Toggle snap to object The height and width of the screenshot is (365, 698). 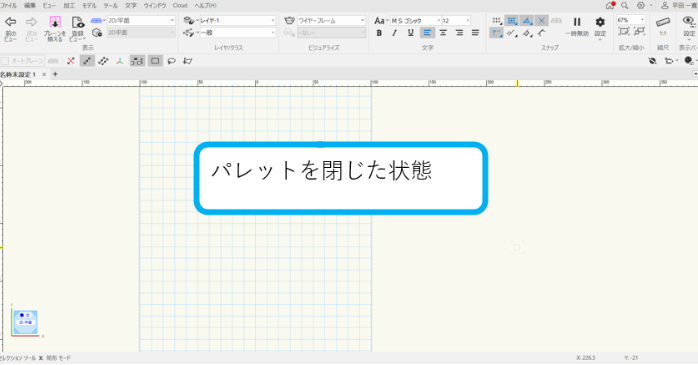[511, 20]
